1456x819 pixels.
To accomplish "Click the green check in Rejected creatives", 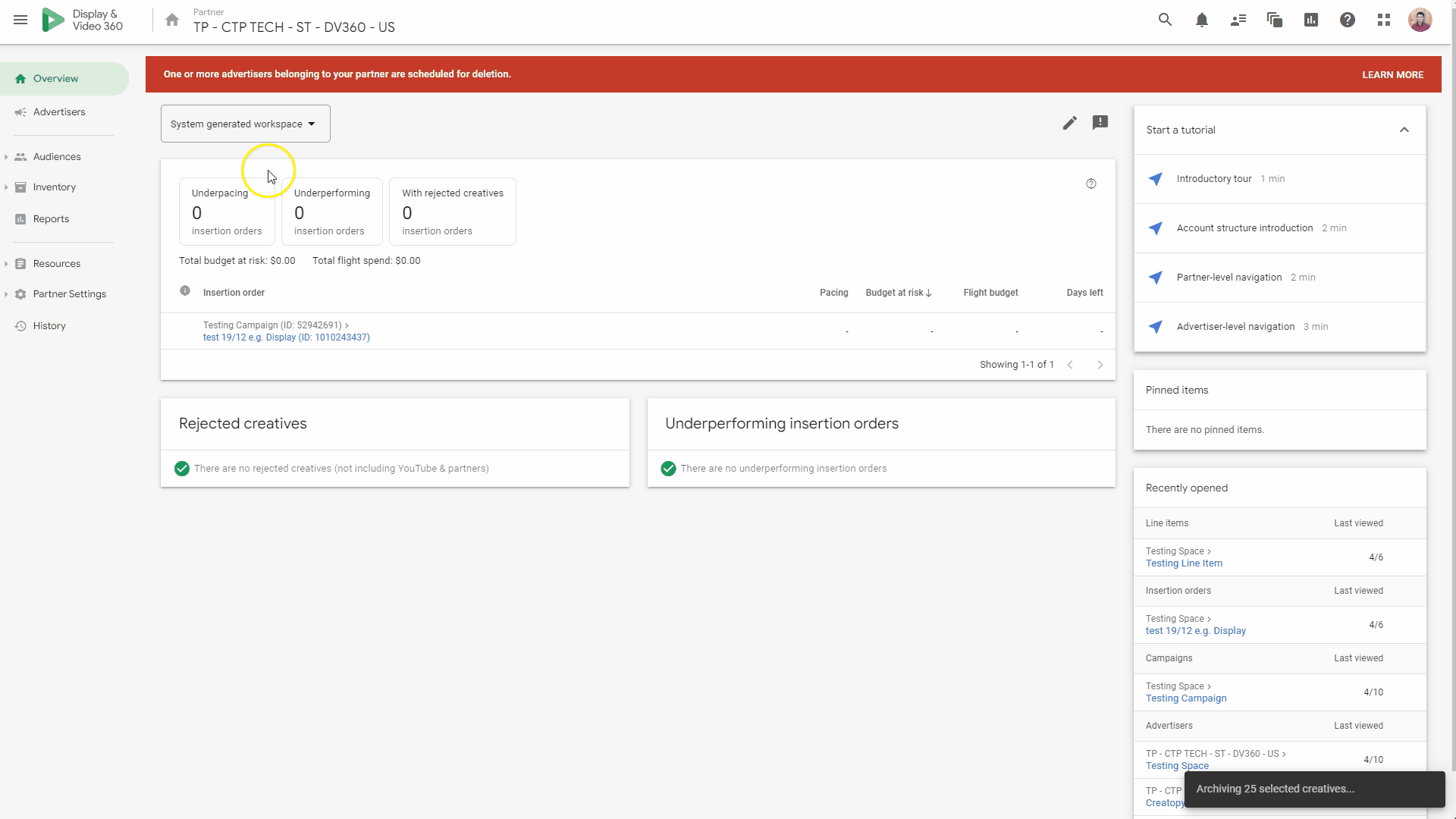I will tap(182, 469).
